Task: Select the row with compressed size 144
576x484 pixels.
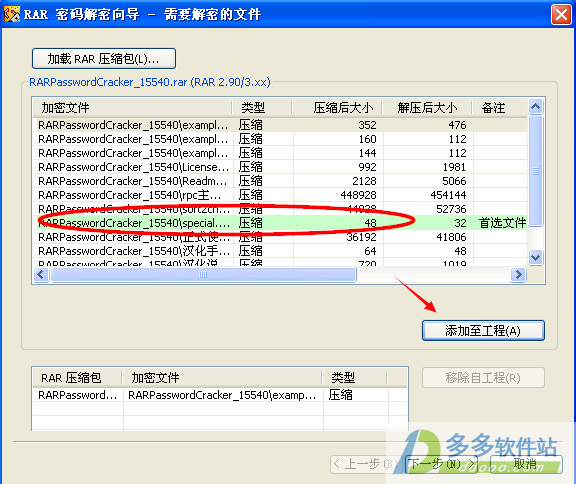Action: [280, 153]
